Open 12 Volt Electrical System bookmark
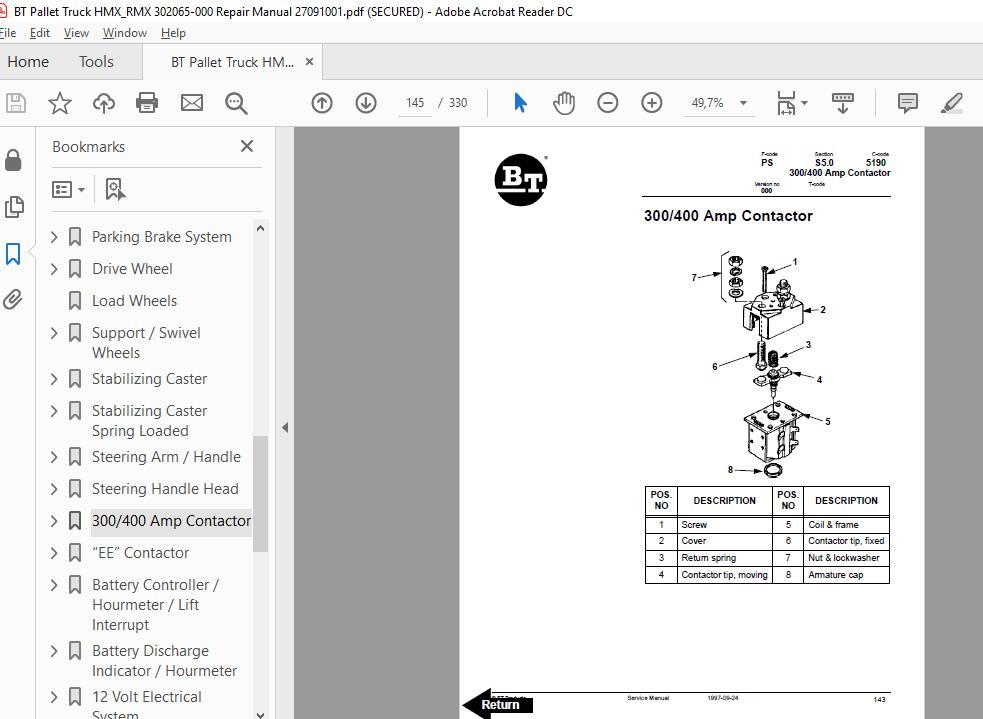This screenshot has height=719, width=983. tap(147, 705)
